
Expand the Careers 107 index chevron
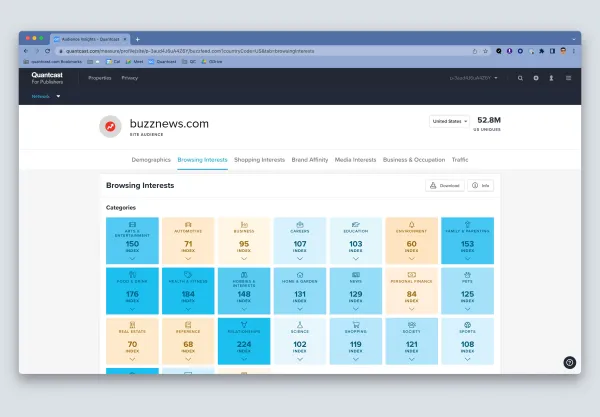point(300,259)
